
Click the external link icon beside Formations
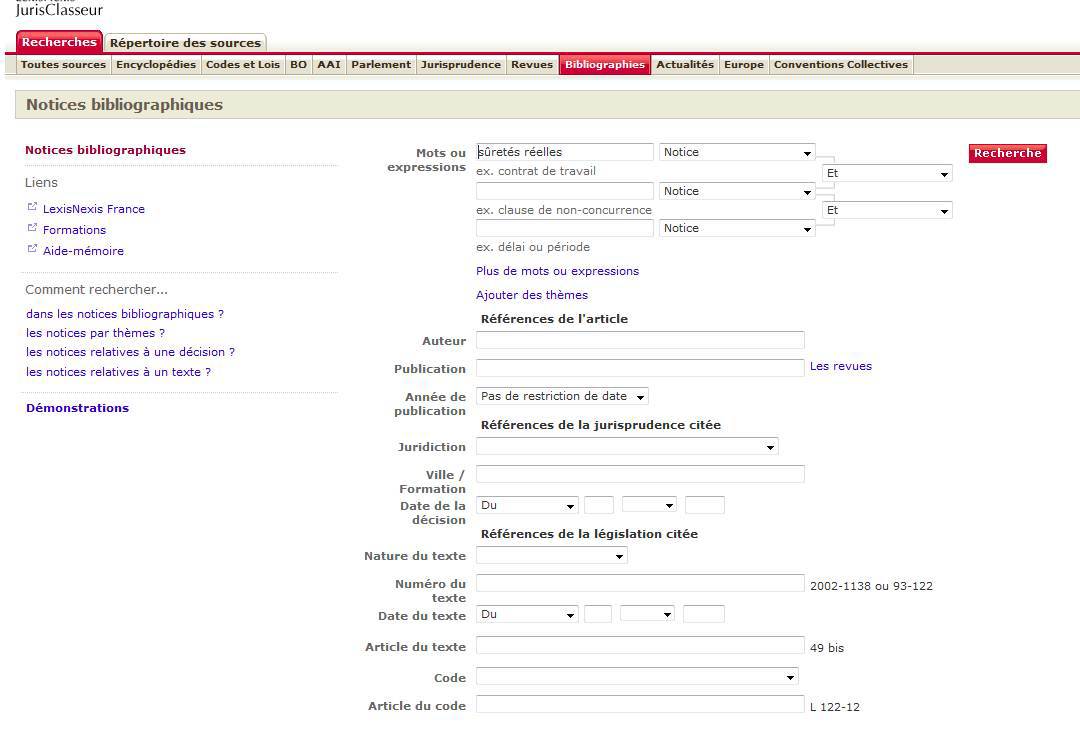pyautogui.click(x=32, y=228)
